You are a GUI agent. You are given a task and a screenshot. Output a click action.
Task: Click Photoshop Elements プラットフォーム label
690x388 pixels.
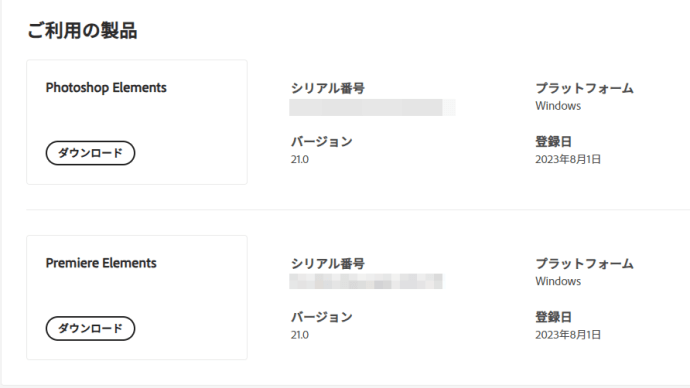click(584, 88)
